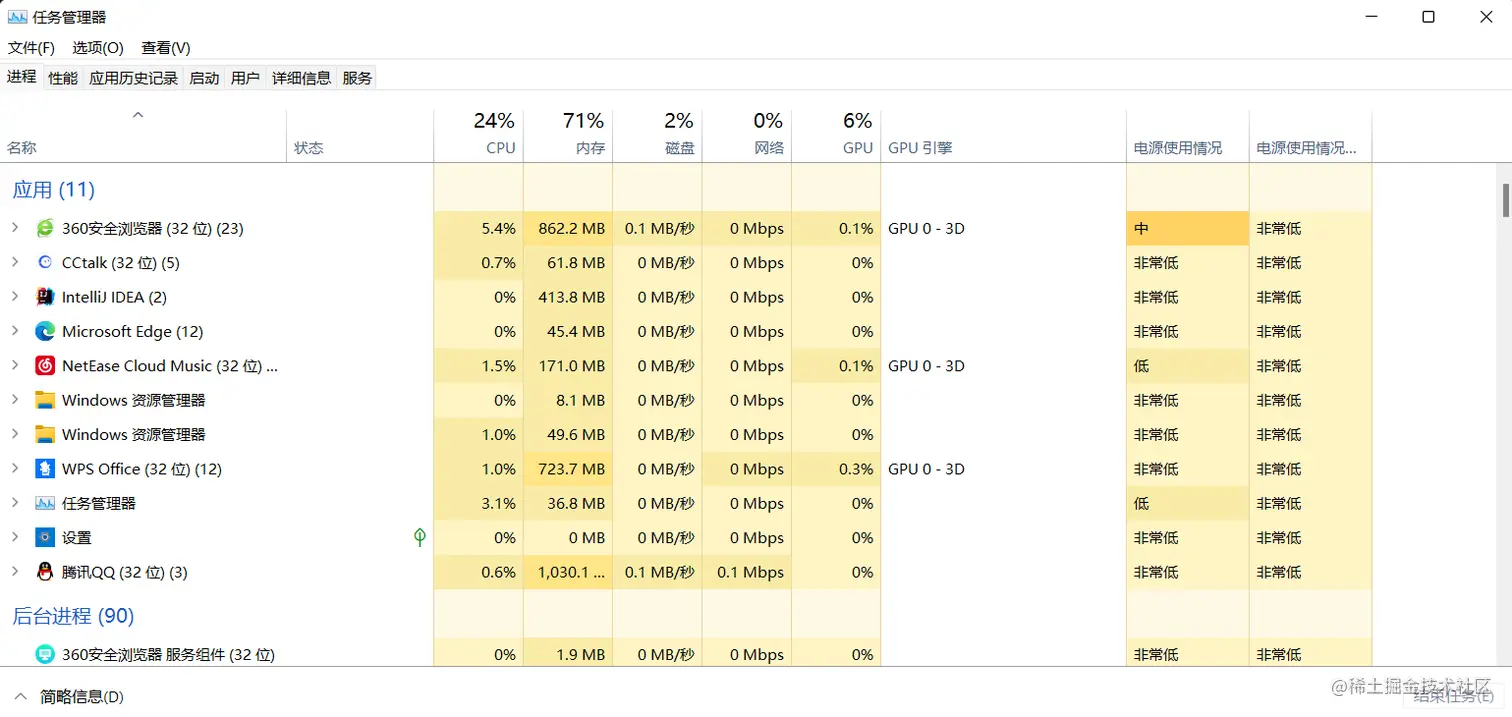Open the 选项(O) menu
The width and height of the screenshot is (1512, 717).
click(98, 47)
